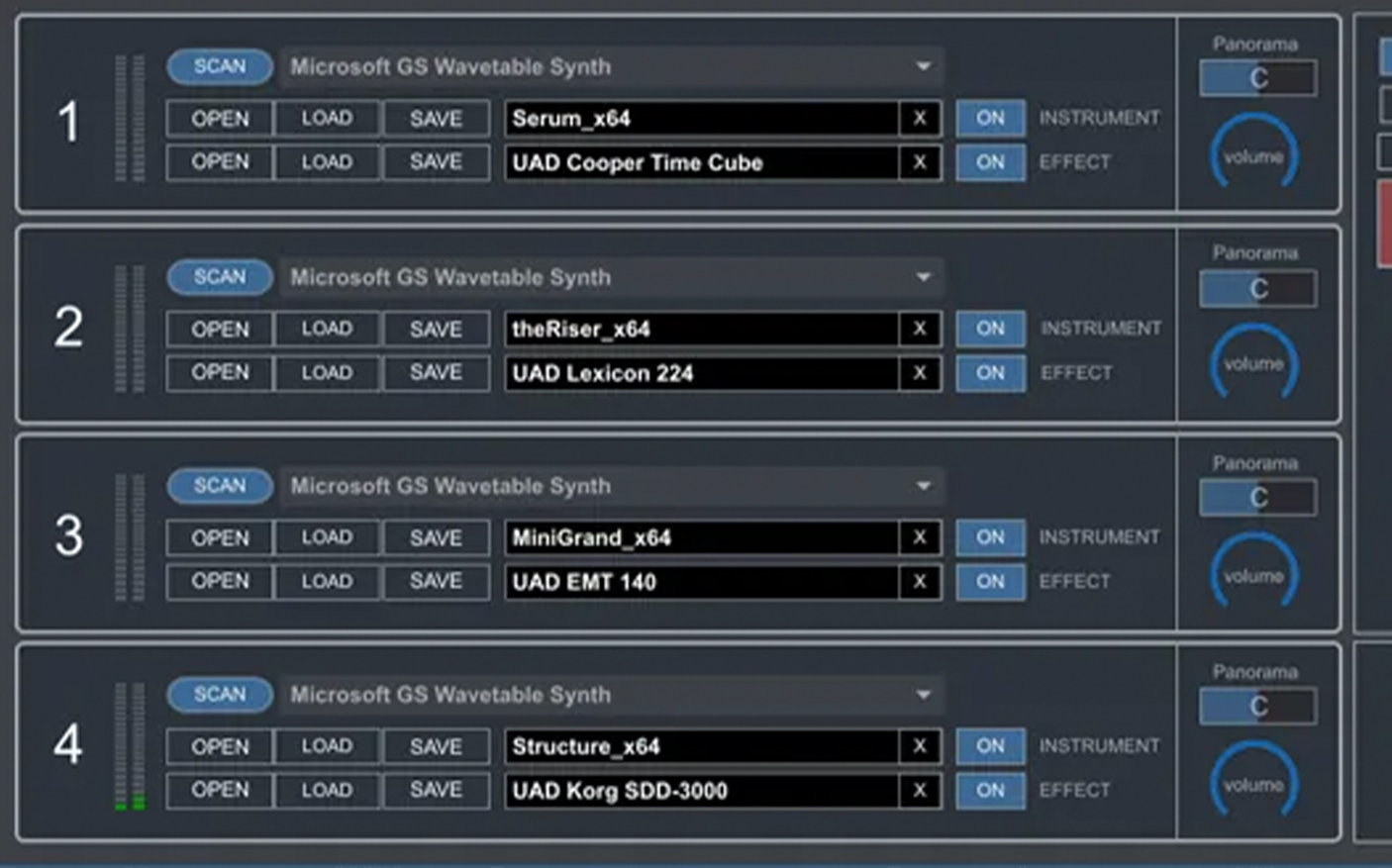The height and width of the screenshot is (868, 1392).
Task: Click OPEN for channel 3 MiniGrand instrument
Action: [220, 537]
